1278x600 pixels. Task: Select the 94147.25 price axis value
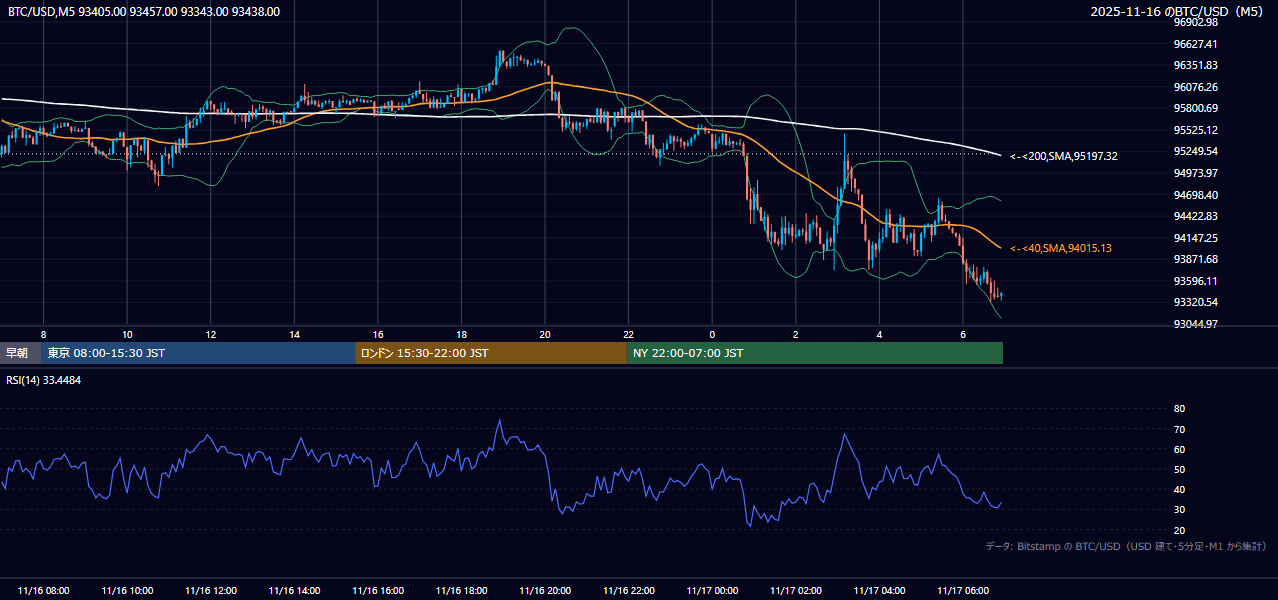click(1196, 238)
